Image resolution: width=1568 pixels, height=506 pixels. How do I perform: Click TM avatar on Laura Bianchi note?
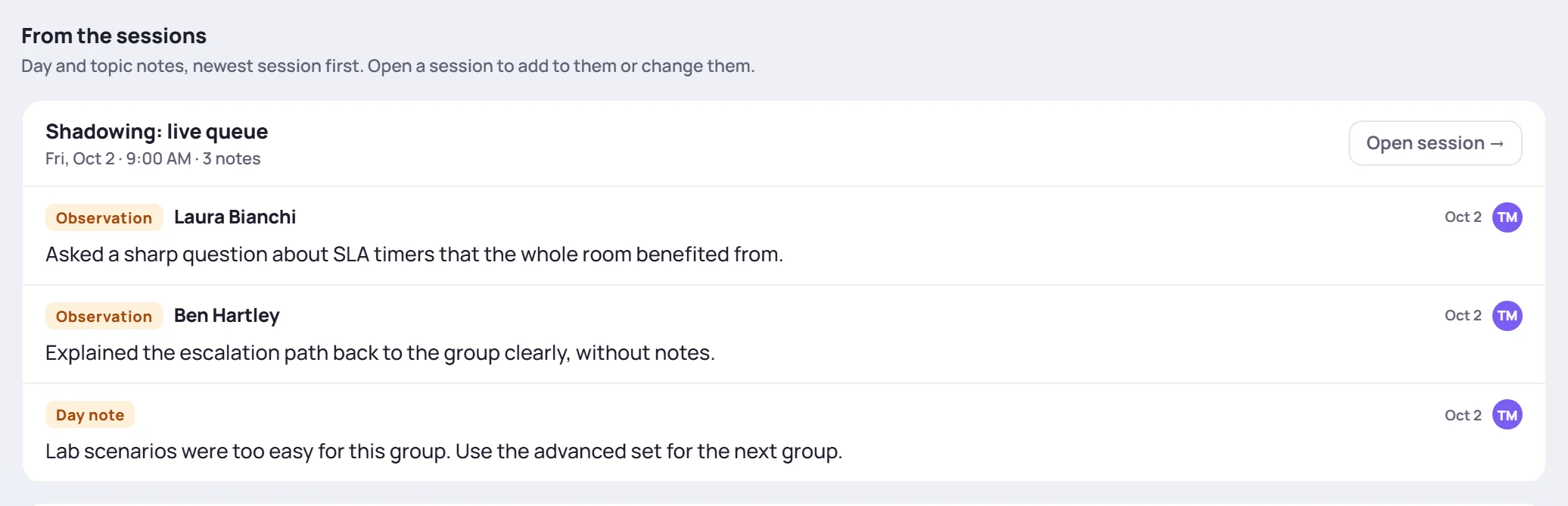click(1507, 217)
